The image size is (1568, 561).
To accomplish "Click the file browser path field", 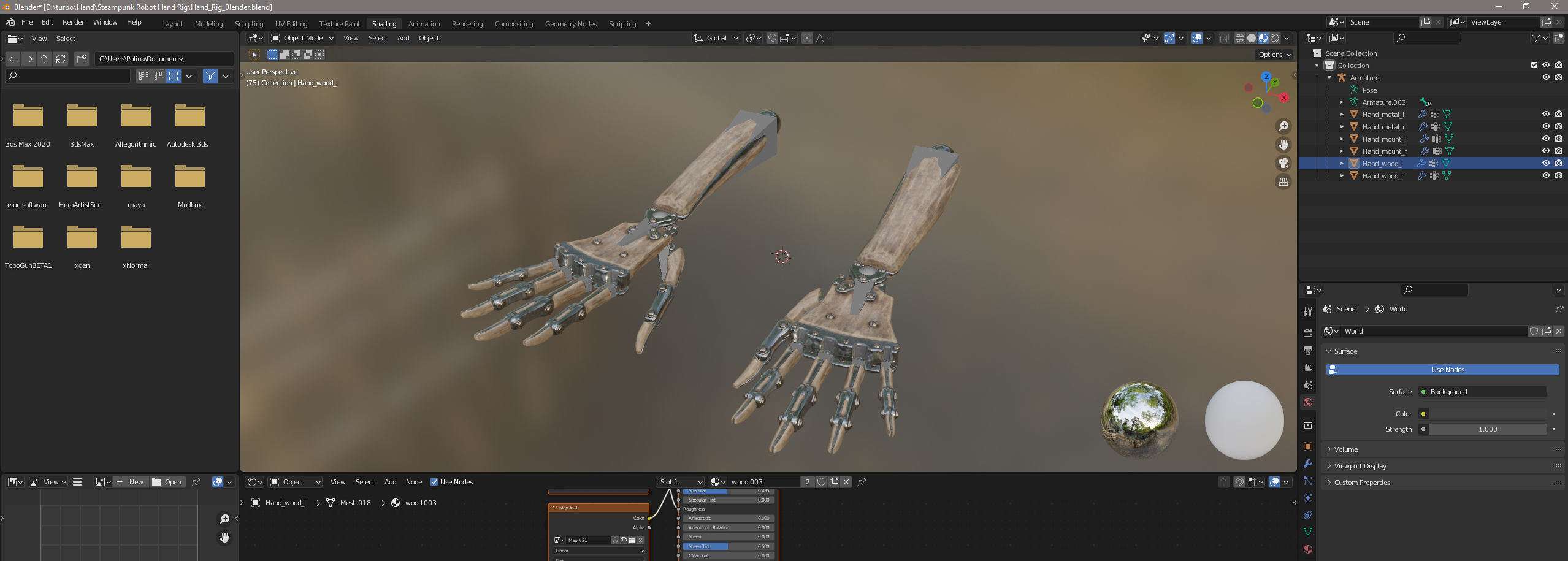I will point(164,59).
